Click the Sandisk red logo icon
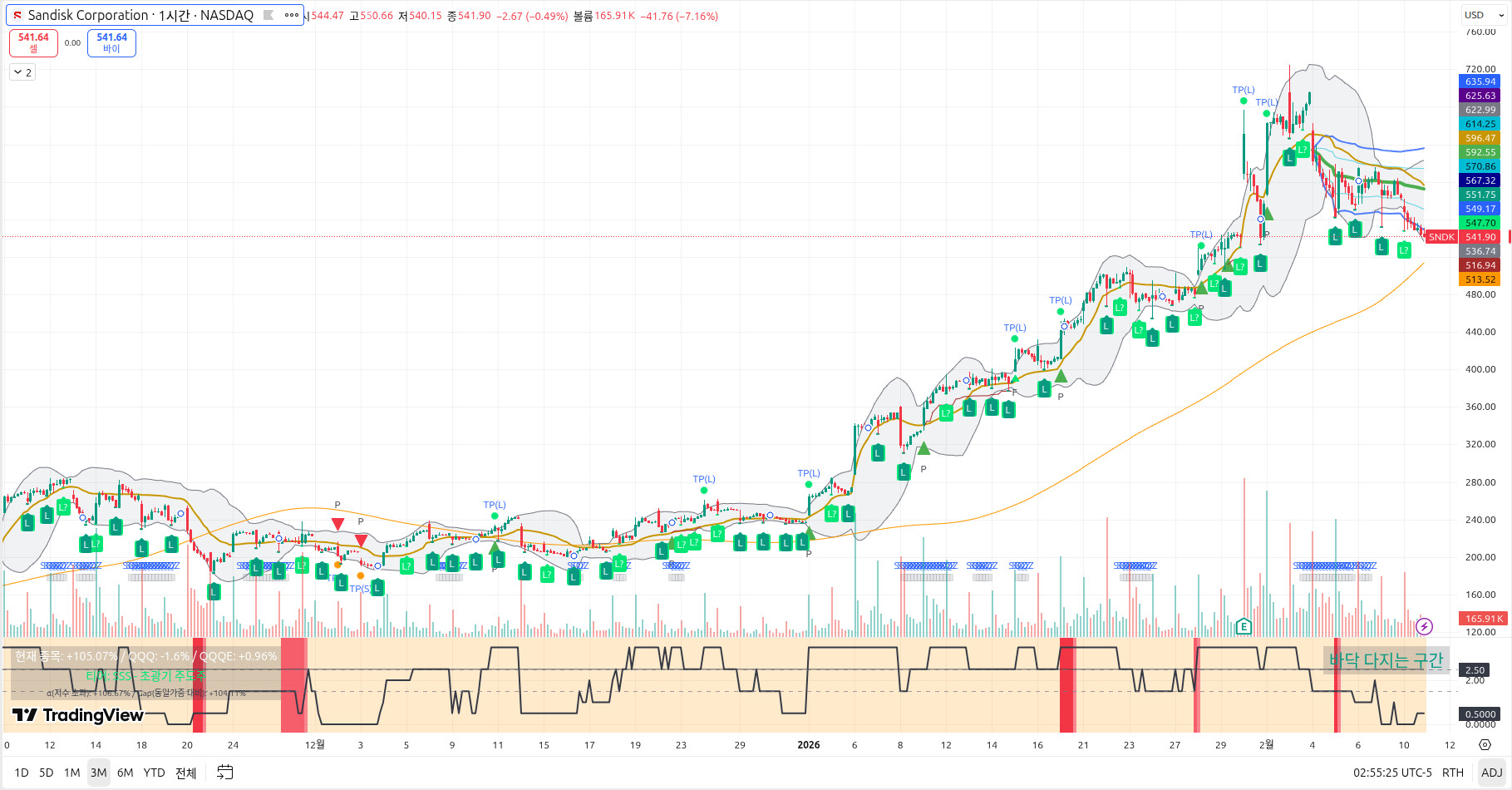 pos(17,15)
